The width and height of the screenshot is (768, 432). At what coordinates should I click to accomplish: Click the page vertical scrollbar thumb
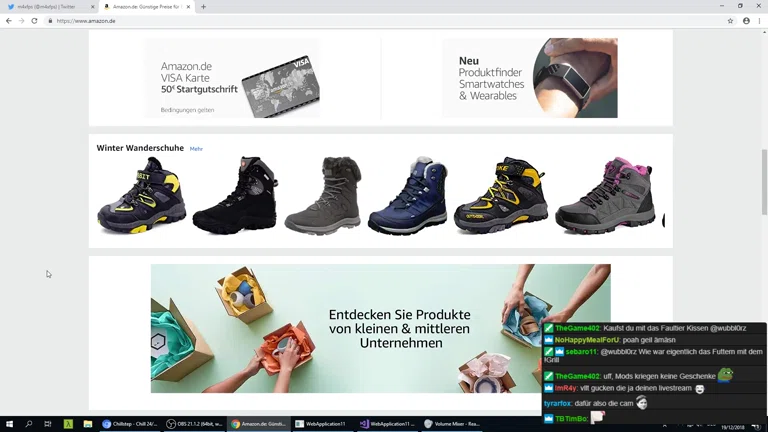coord(764,181)
